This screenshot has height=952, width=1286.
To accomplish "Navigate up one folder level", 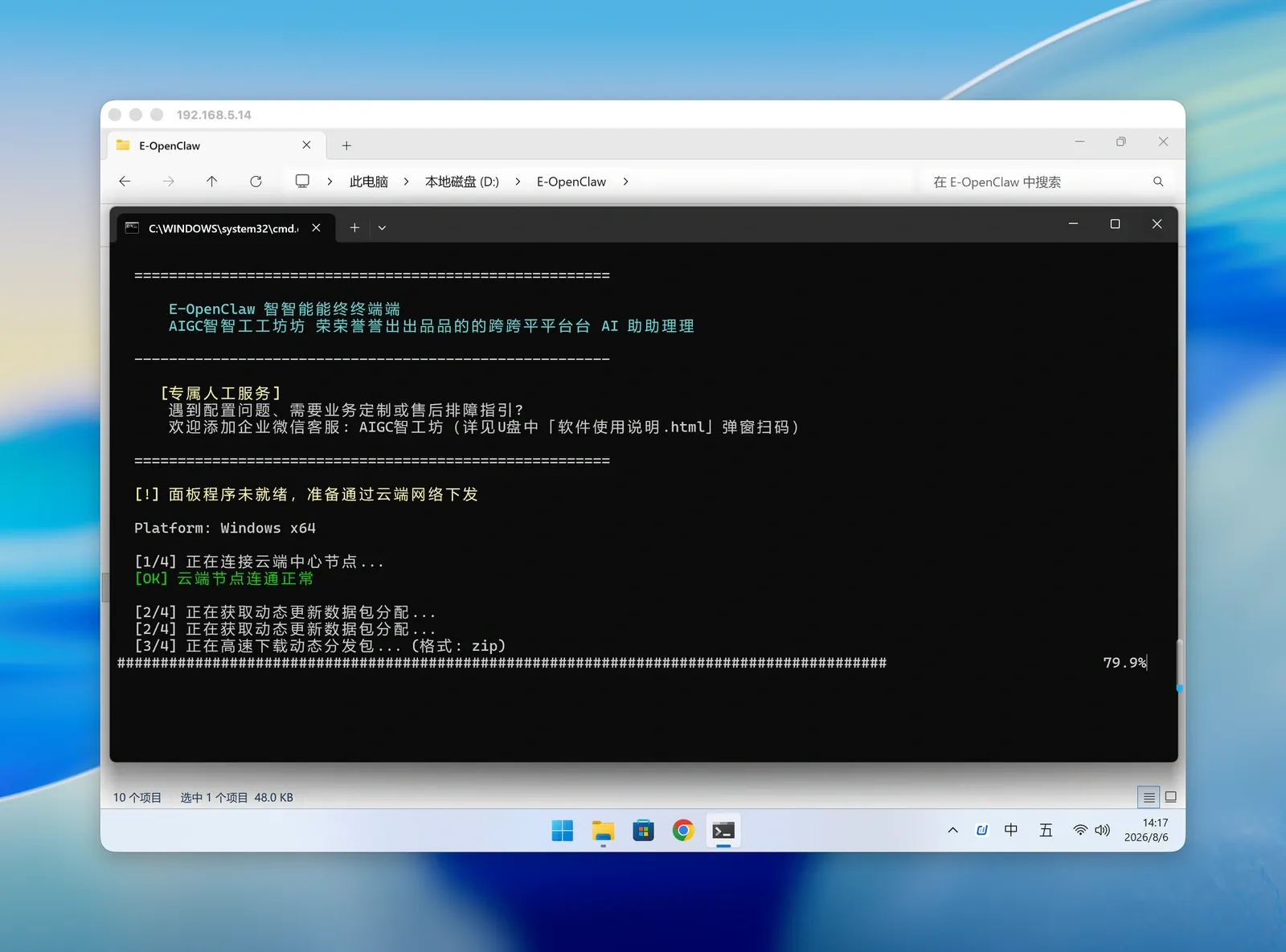I will (x=211, y=182).
